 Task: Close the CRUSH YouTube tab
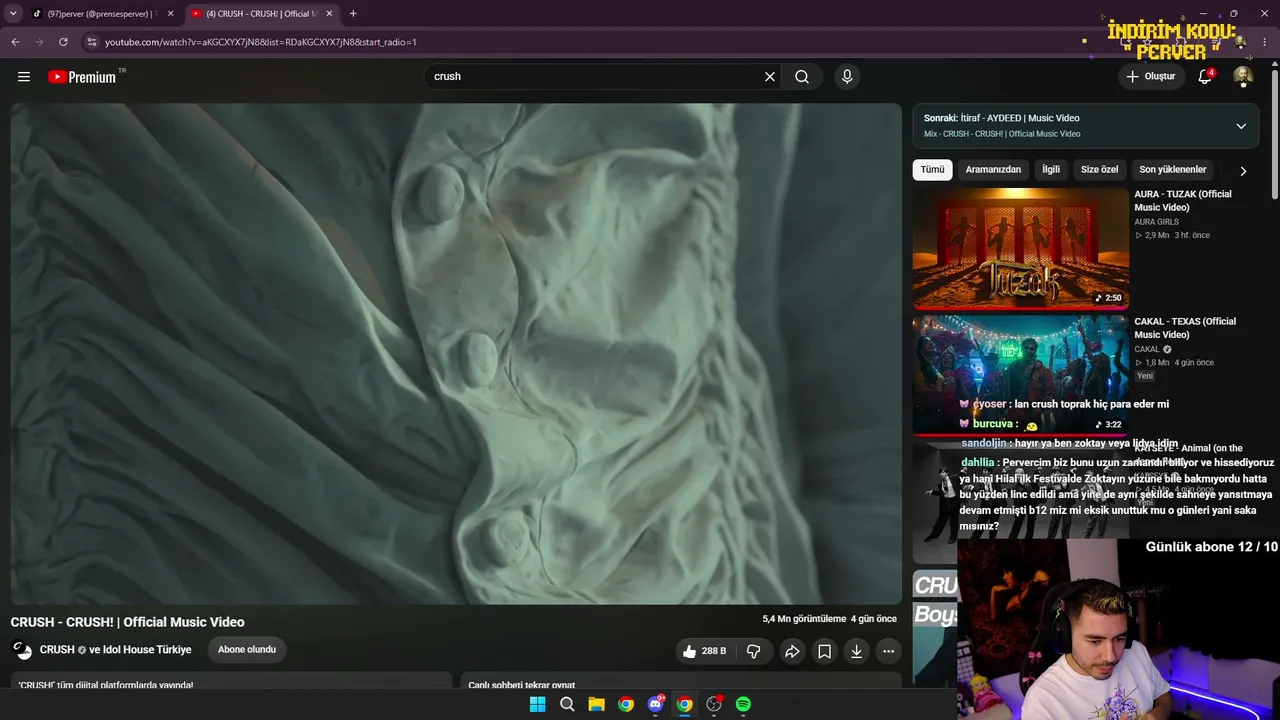pyautogui.click(x=330, y=14)
